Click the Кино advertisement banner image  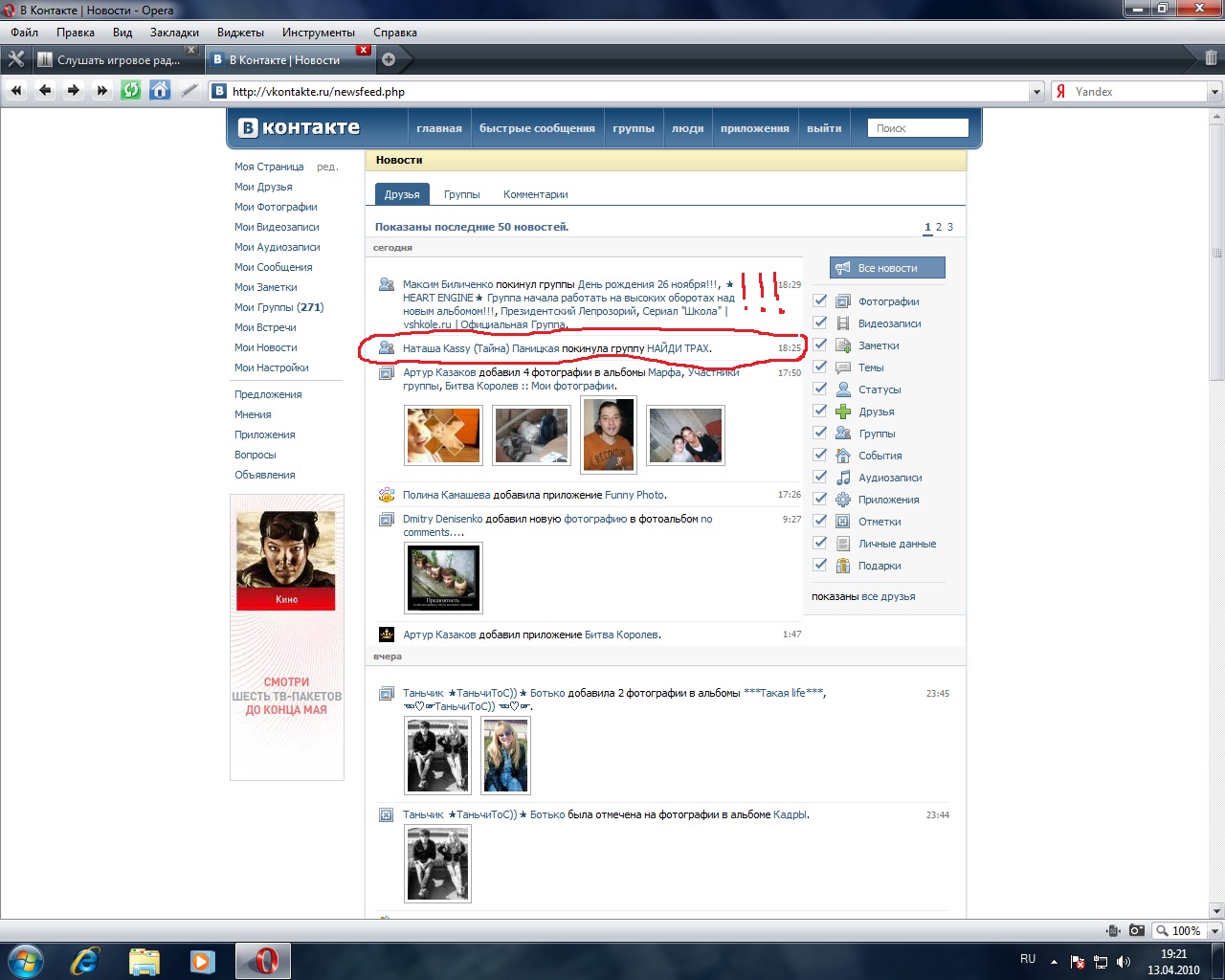point(286,561)
